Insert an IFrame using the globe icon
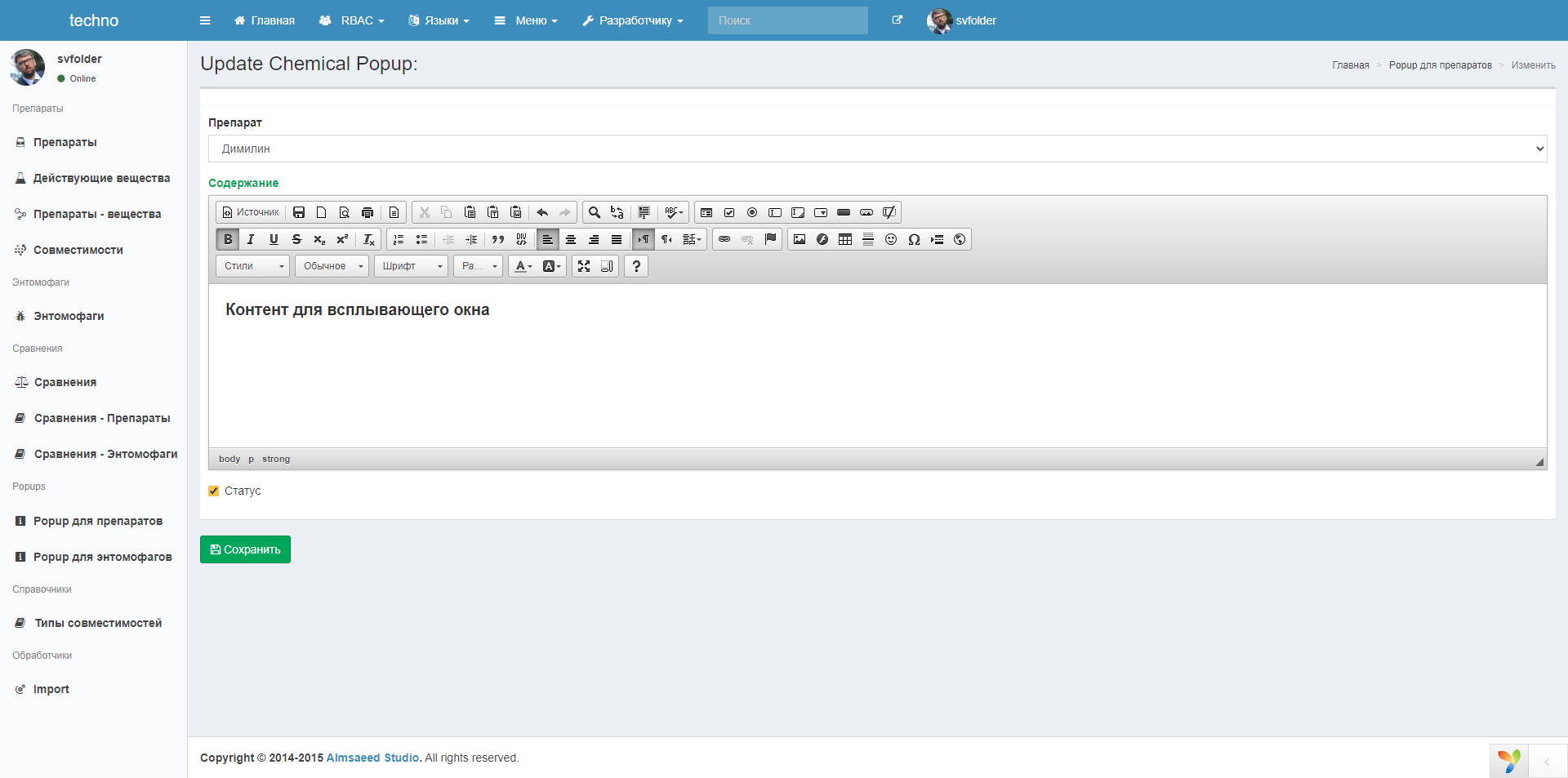 [x=960, y=239]
